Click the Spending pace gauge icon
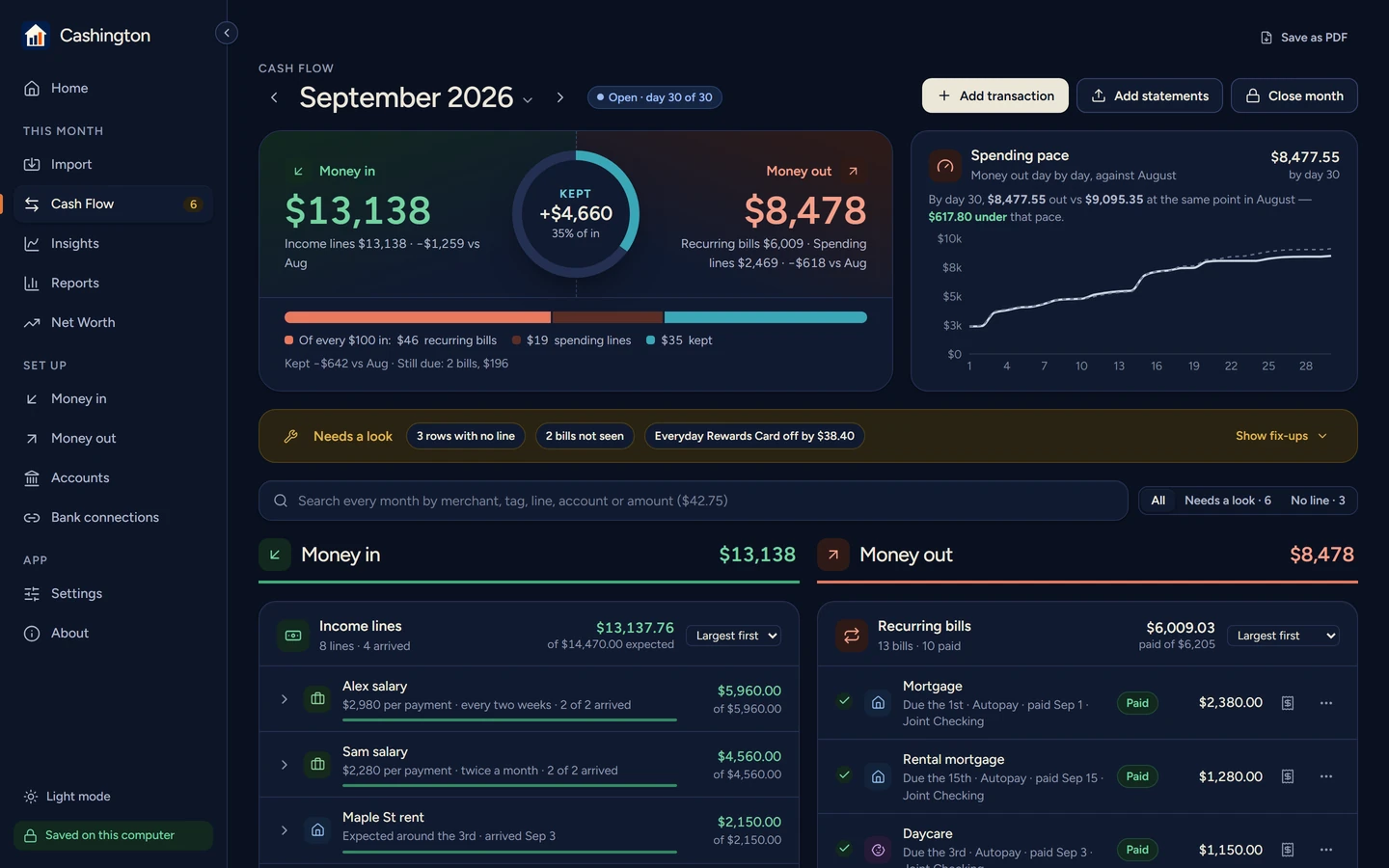The image size is (1389, 868). [x=945, y=166]
